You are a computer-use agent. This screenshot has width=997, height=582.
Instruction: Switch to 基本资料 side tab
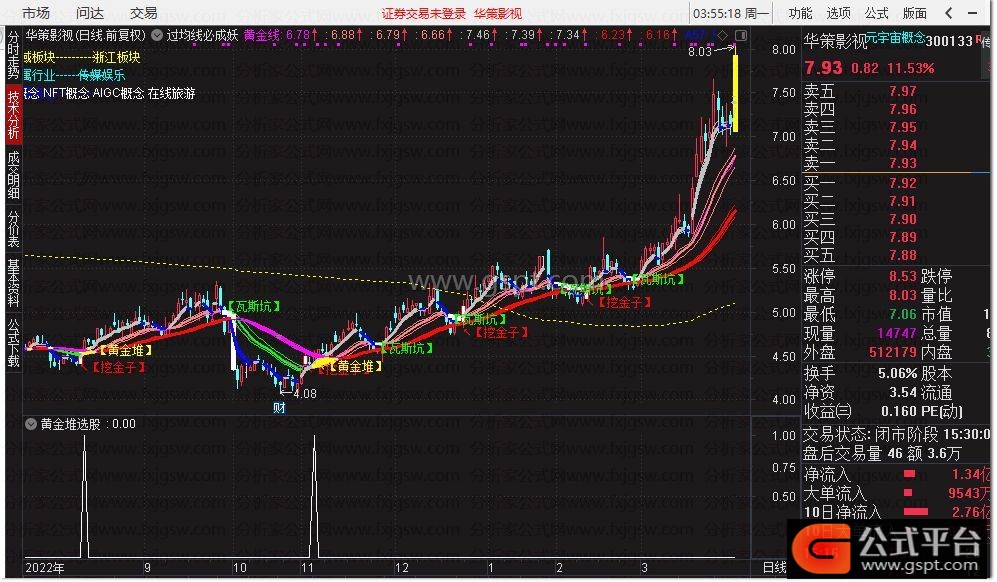coord(13,282)
